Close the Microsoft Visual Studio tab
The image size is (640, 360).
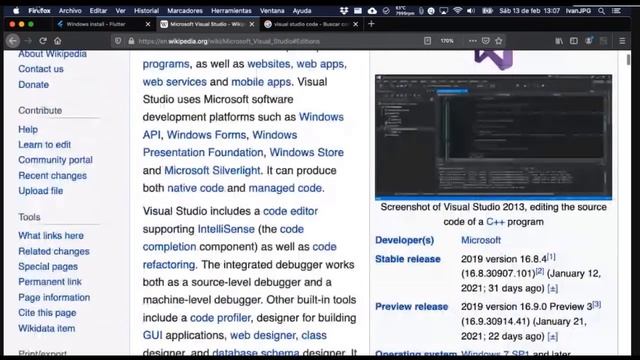(252, 24)
